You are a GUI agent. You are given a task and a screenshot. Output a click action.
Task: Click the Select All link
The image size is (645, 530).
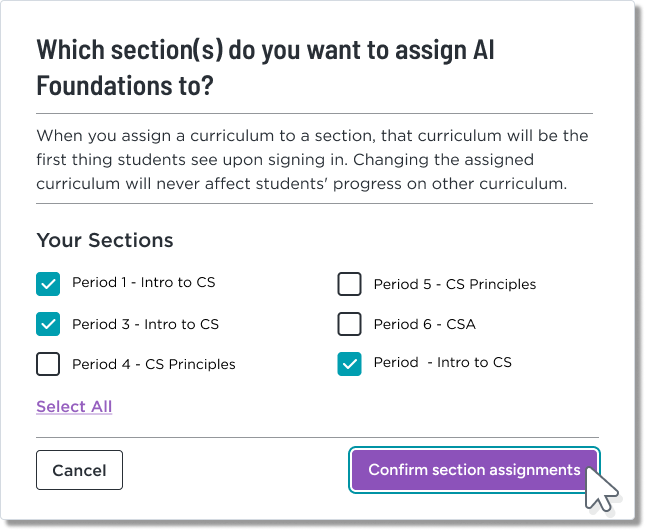click(x=74, y=406)
